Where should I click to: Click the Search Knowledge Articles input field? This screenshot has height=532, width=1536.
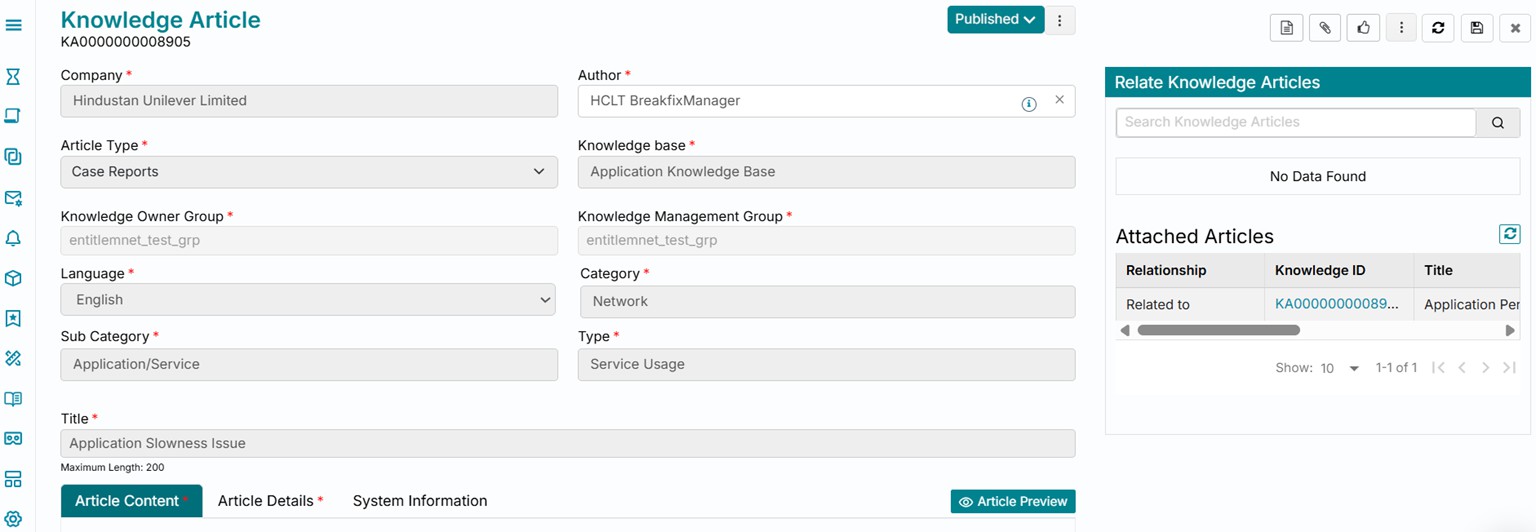pyautogui.click(x=1295, y=122)
